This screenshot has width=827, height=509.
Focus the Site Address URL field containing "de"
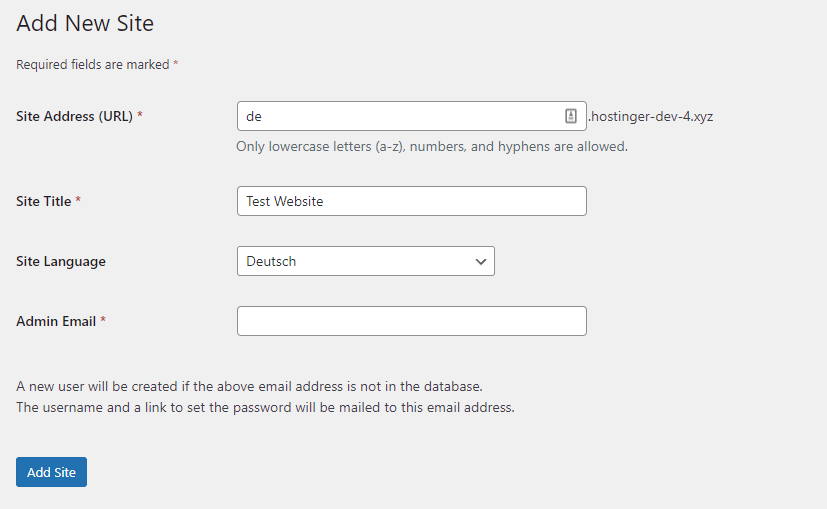point(411,116)
